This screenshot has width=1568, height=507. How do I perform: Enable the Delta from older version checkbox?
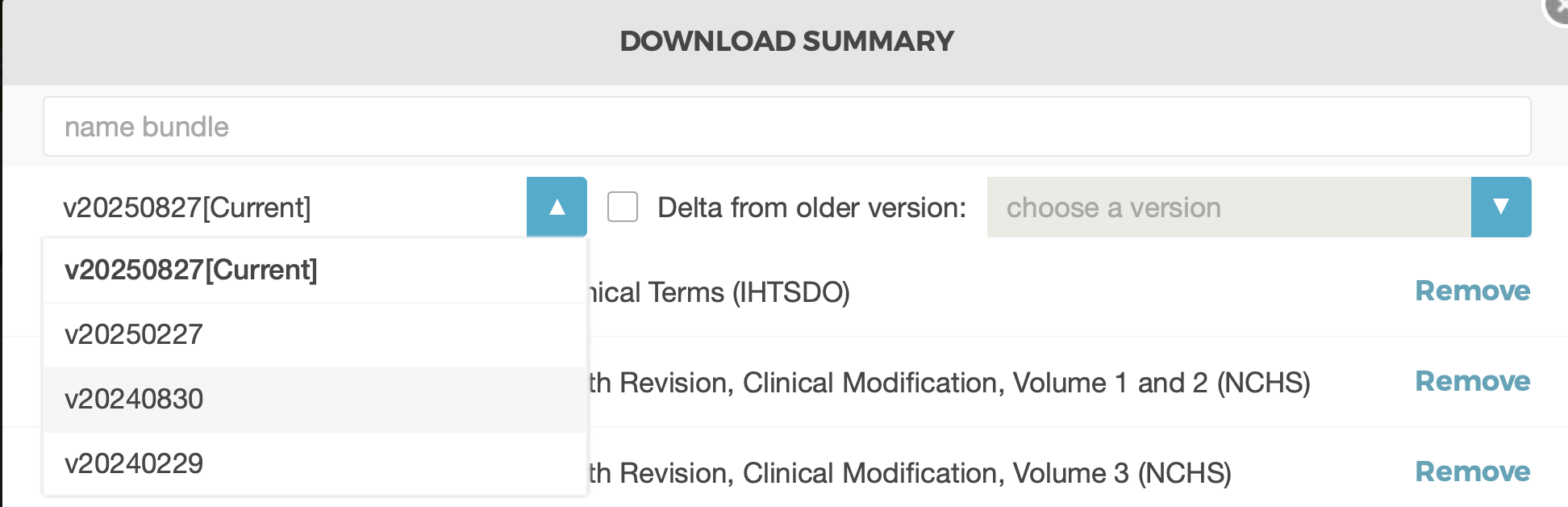tap(623, 207)
